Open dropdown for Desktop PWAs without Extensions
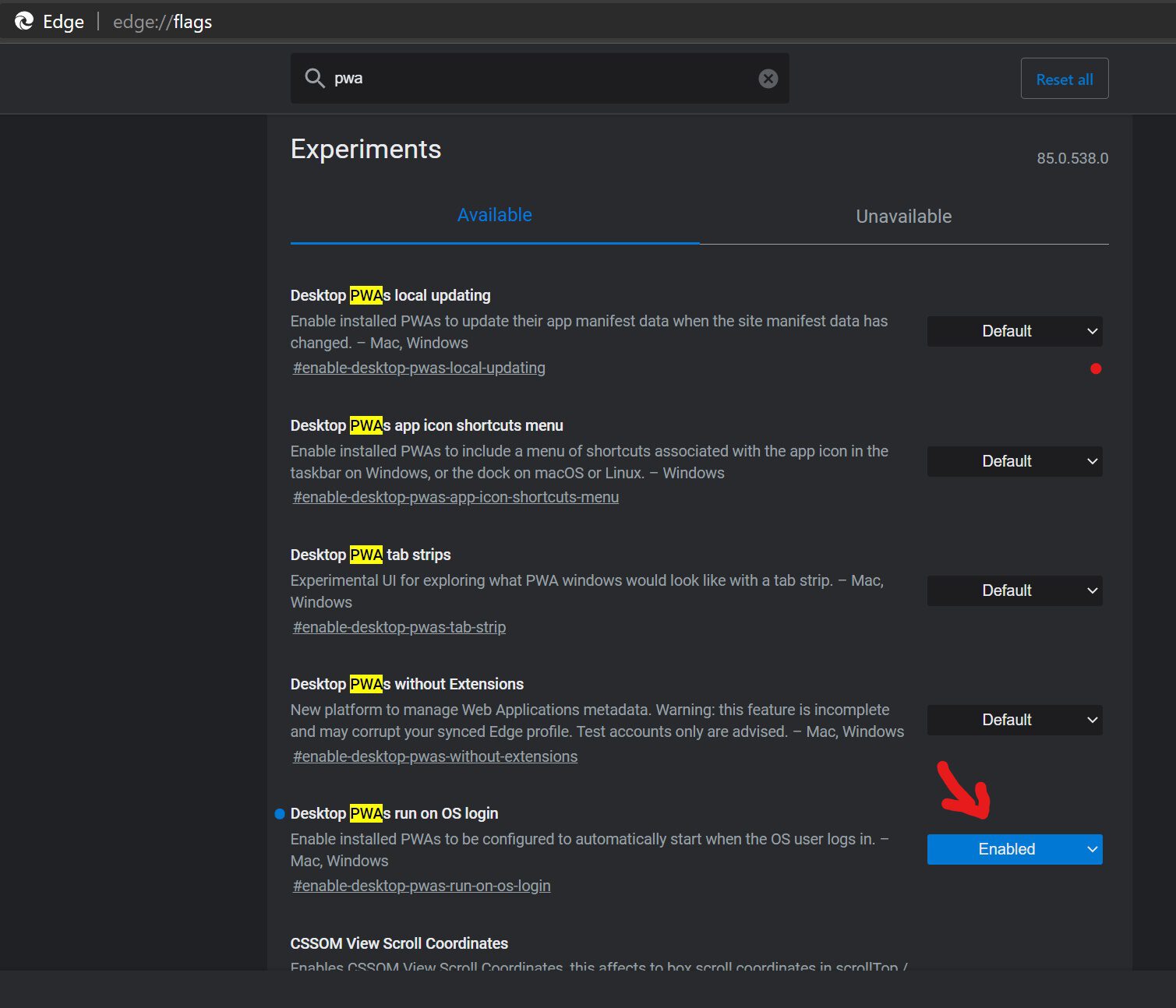Screen dimensions: 1176x1008 [1014, 720]
